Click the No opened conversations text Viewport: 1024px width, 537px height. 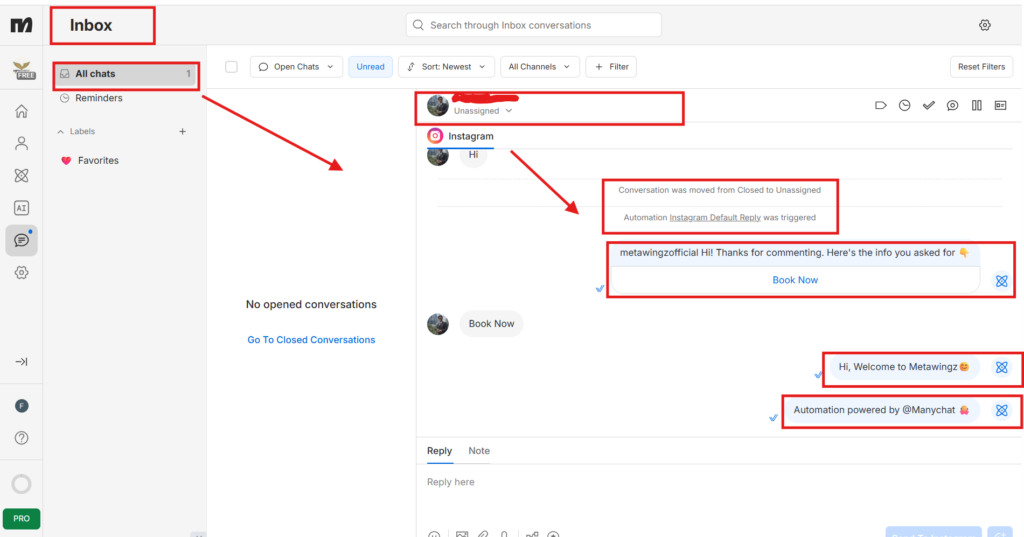point(311,304)
